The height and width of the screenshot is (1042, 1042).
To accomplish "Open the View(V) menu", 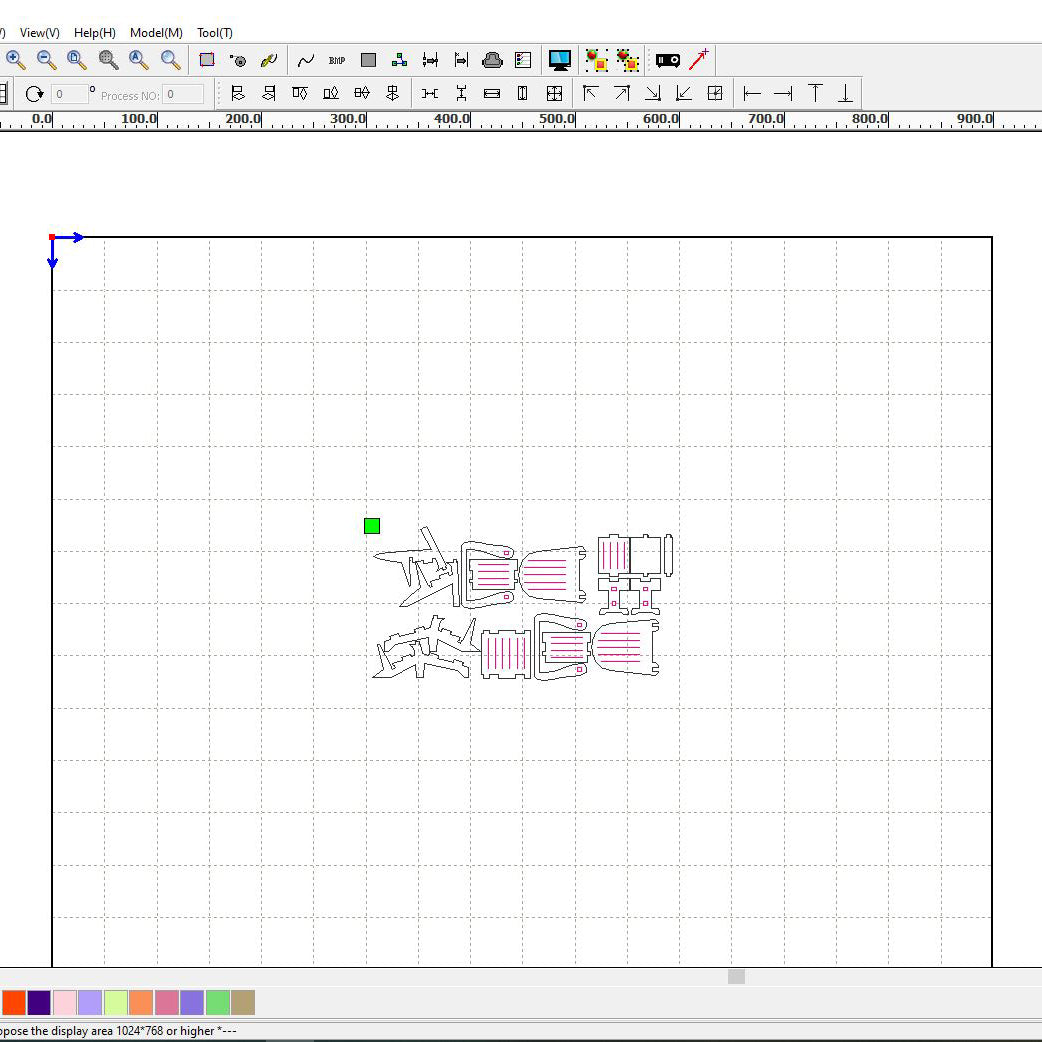I will click(x=40, y=33).
